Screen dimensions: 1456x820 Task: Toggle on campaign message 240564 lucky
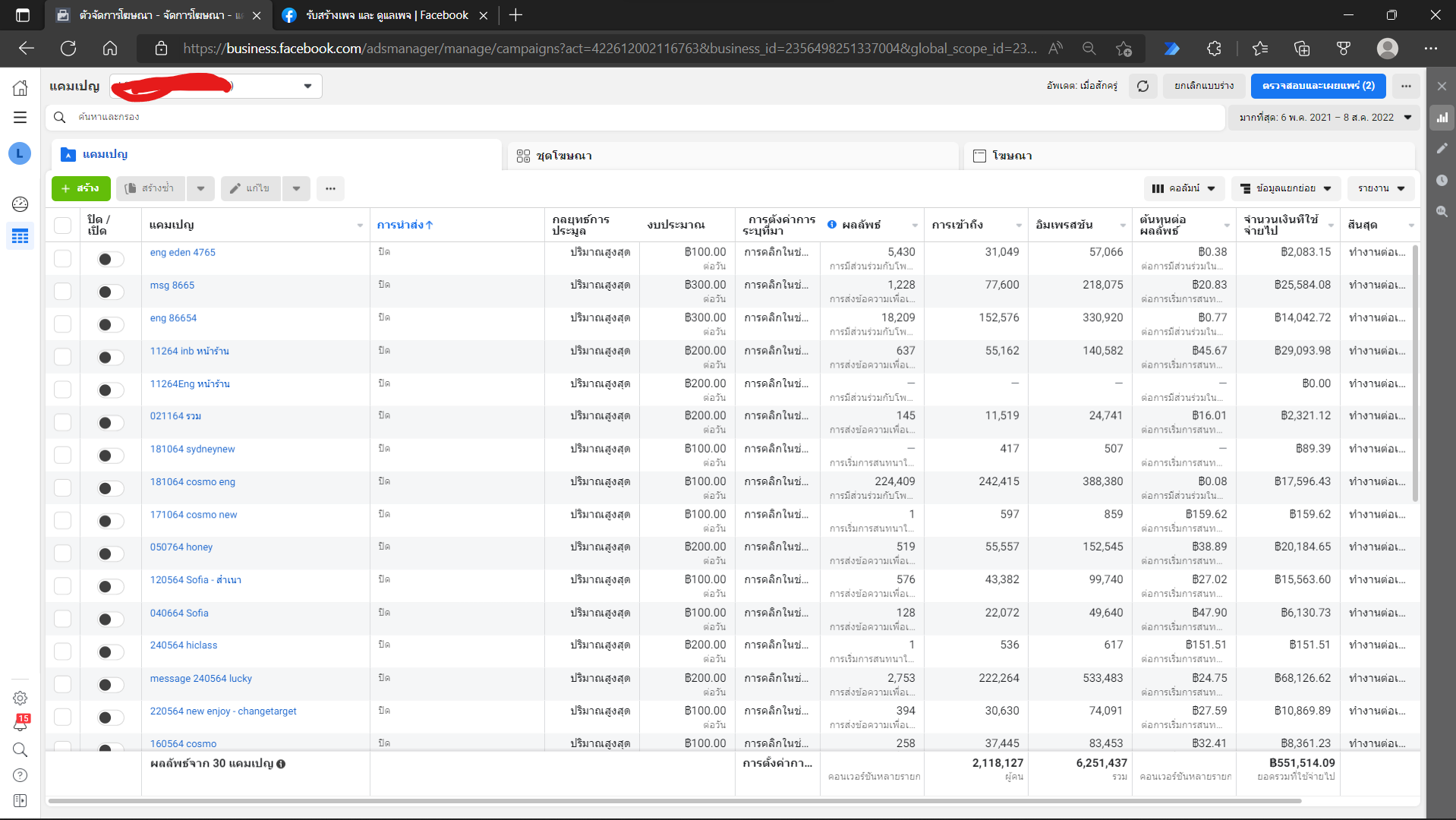(110, 684)
